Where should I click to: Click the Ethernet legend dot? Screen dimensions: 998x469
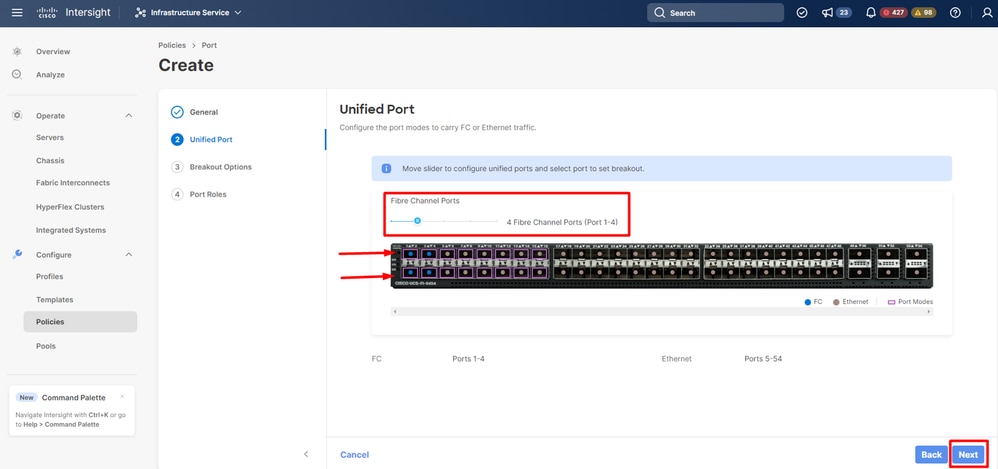836,302
